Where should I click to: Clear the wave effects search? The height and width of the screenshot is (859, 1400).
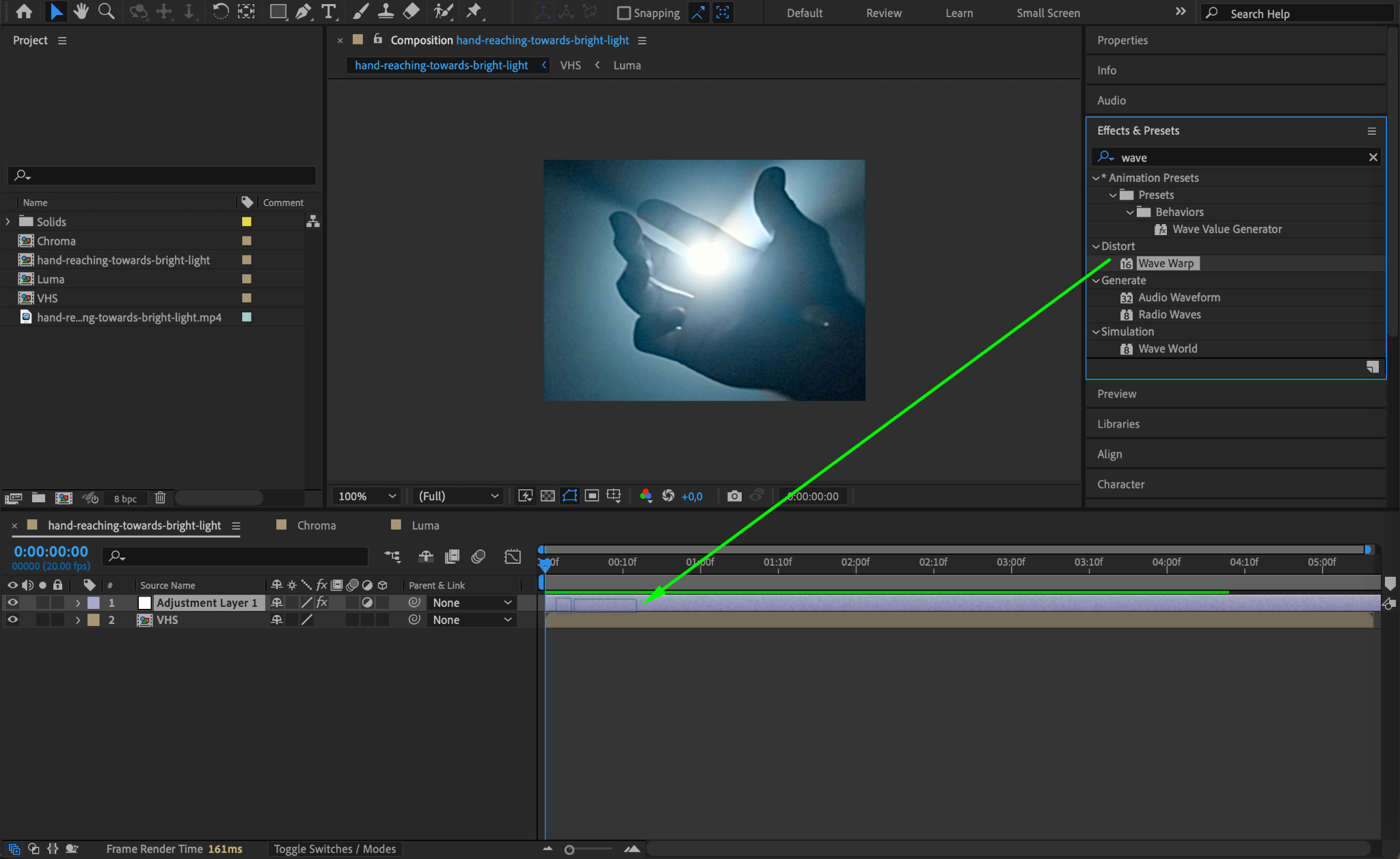tap(1373, 157)
